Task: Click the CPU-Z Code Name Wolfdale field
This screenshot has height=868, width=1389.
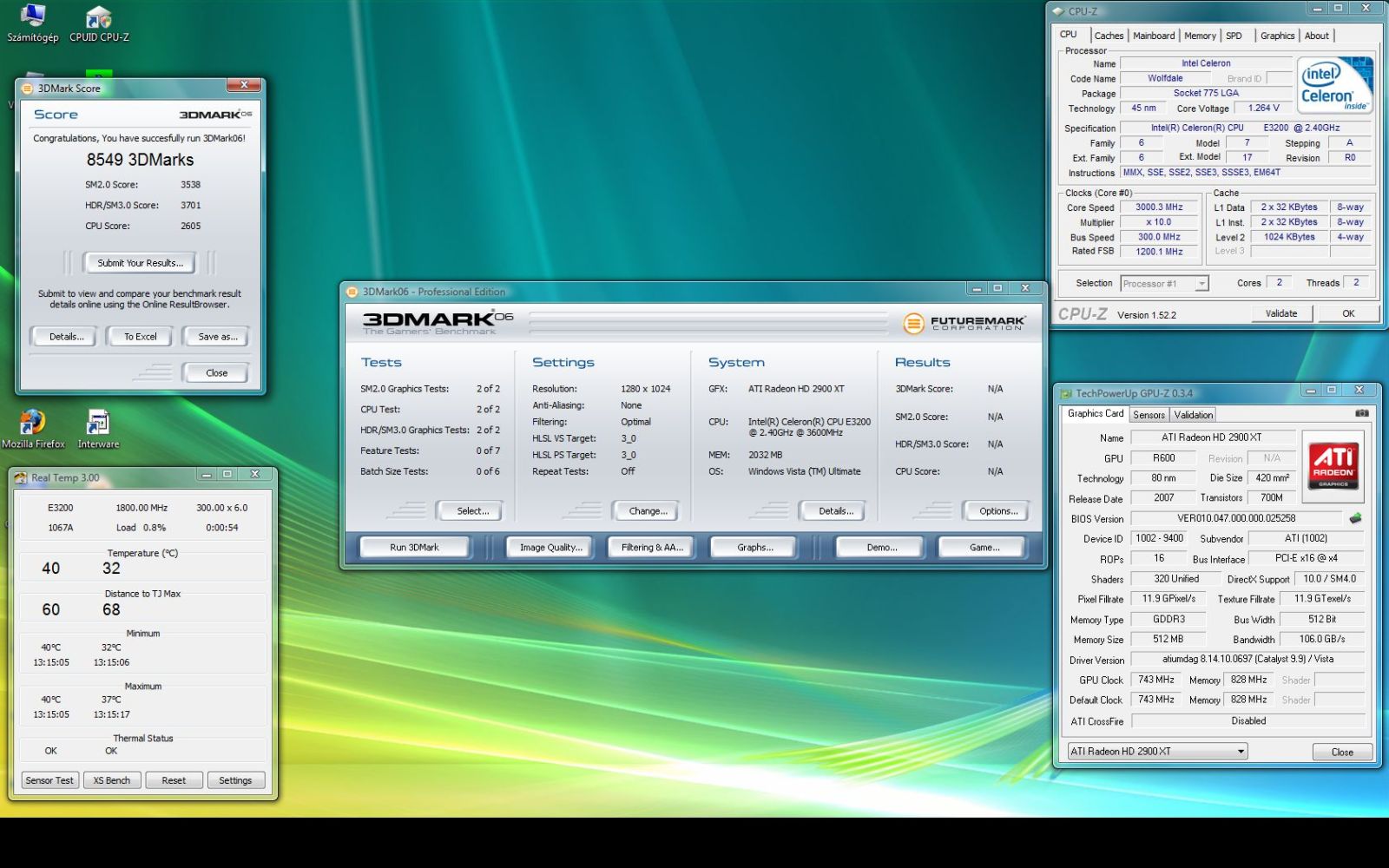Action: click(1165, 78)
